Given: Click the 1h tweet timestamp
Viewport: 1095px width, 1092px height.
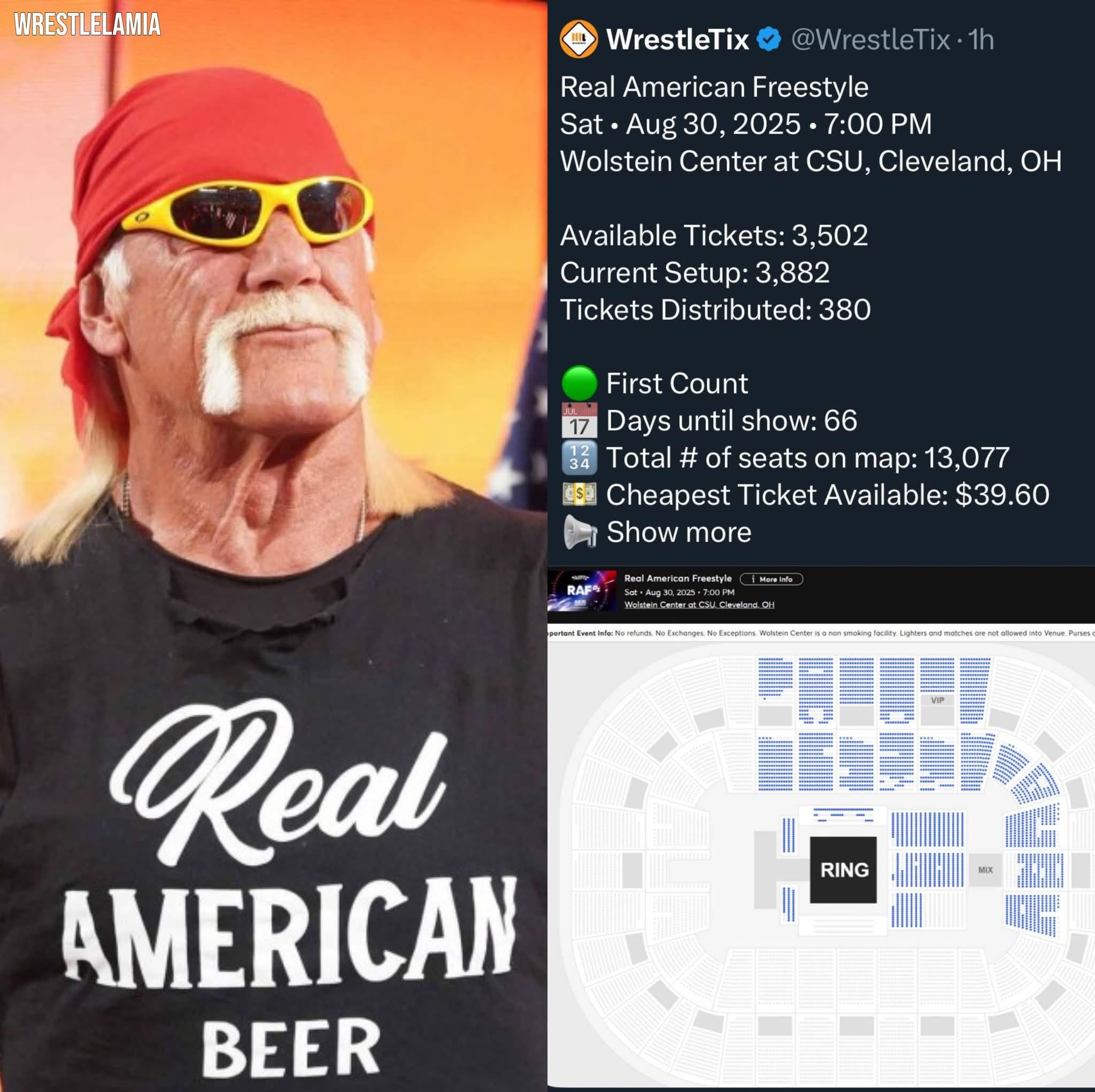Looking at the screenshot, I should (981, 40).
